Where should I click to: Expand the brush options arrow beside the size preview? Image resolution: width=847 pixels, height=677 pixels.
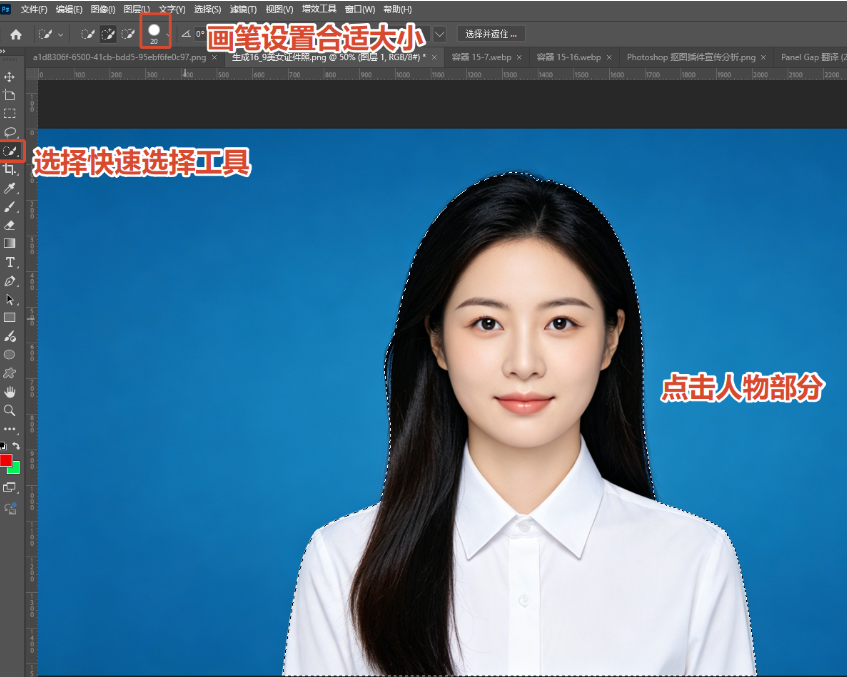[x=169, y=35]
